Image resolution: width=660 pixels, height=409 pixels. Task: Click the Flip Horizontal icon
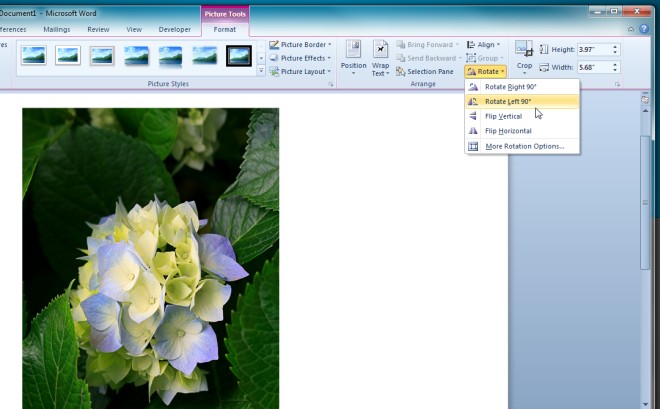[x=474, y=131]
